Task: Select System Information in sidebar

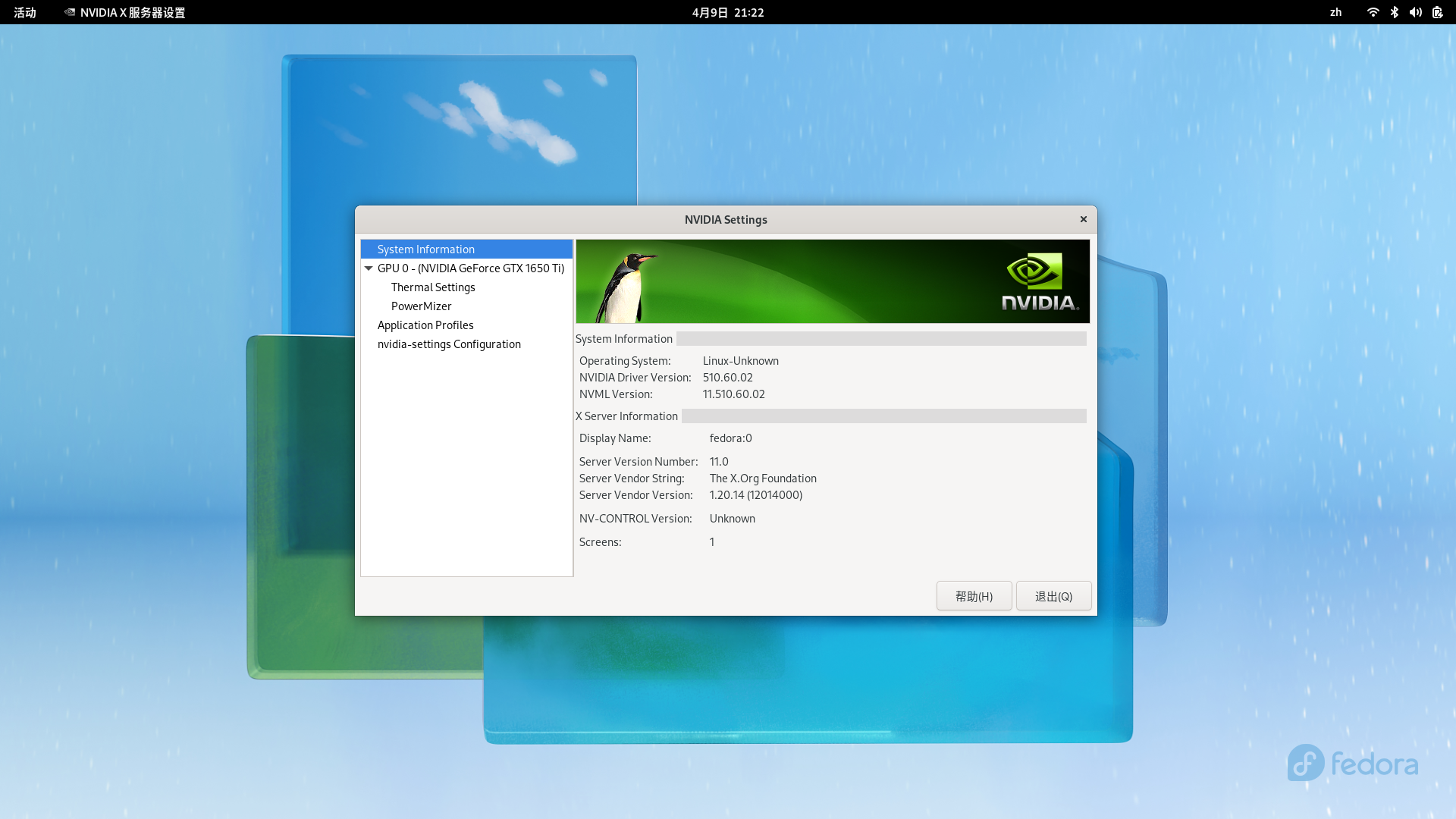Action: click(426, 249)
